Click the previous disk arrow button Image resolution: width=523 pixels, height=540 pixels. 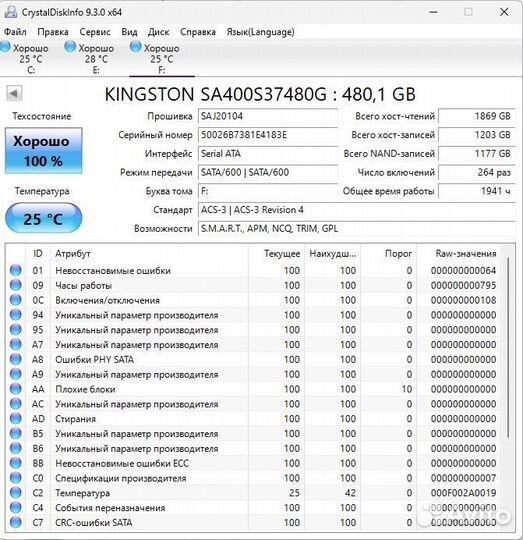coord(14,93)
